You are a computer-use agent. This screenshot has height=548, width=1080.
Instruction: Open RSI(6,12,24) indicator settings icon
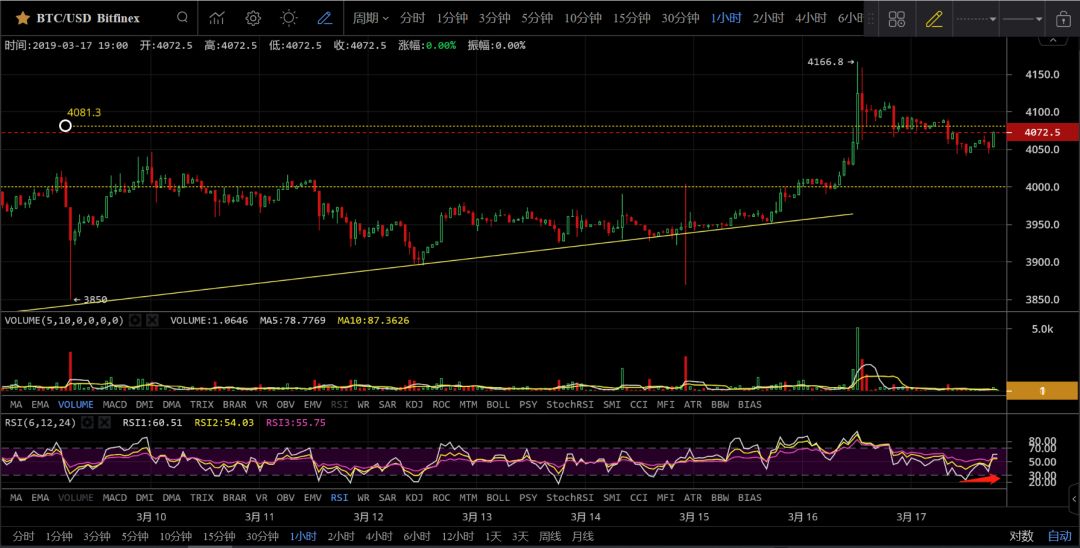[x=87, y=423]
